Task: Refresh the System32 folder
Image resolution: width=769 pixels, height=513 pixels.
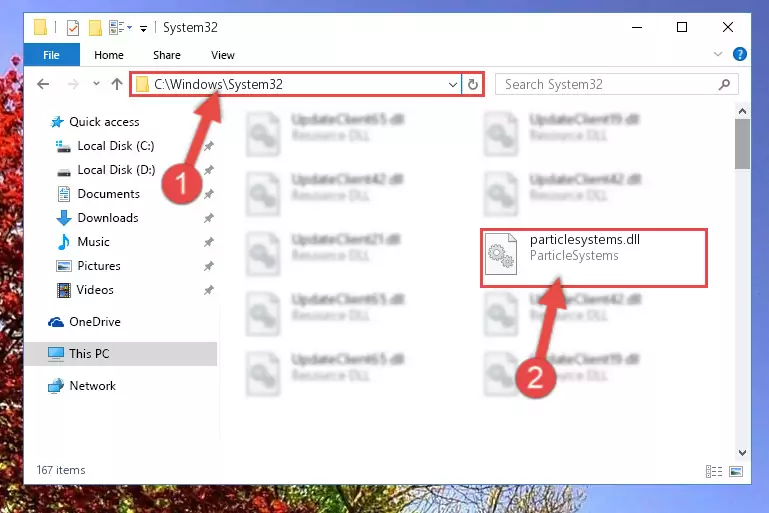Action: (x=473, y=84)
